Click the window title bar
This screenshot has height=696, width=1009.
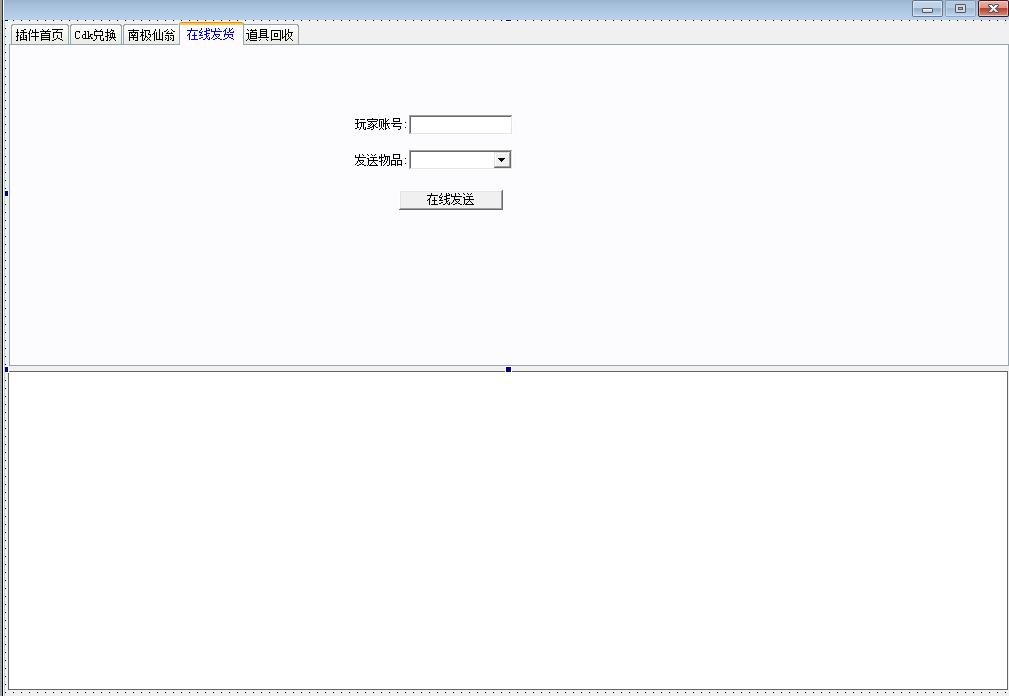click(x=450, y=8)
